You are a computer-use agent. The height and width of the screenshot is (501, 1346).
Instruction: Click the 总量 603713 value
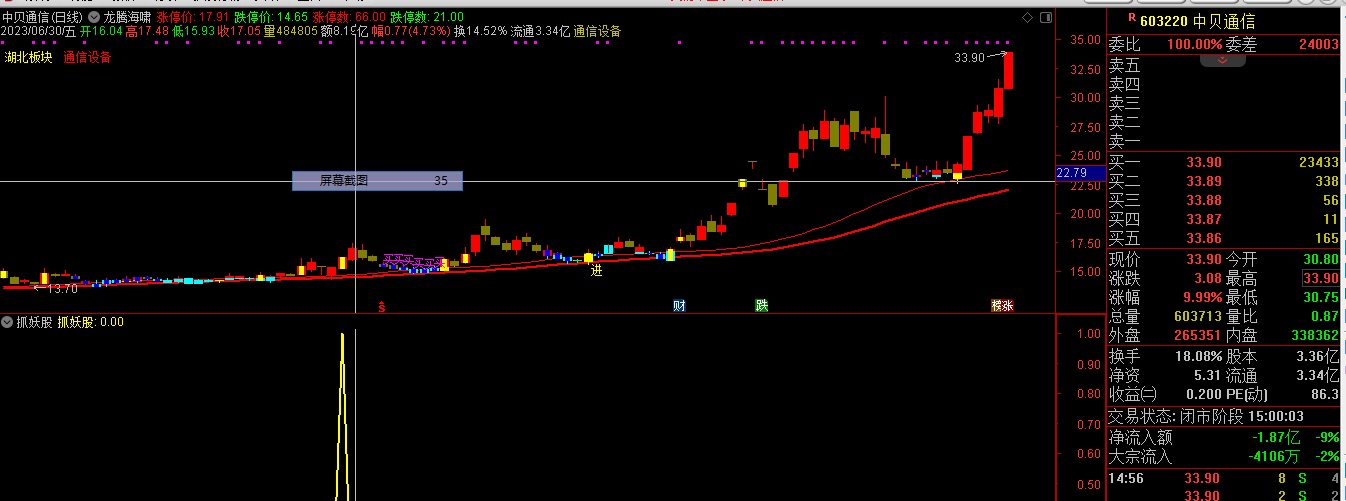coord(1197,317)
